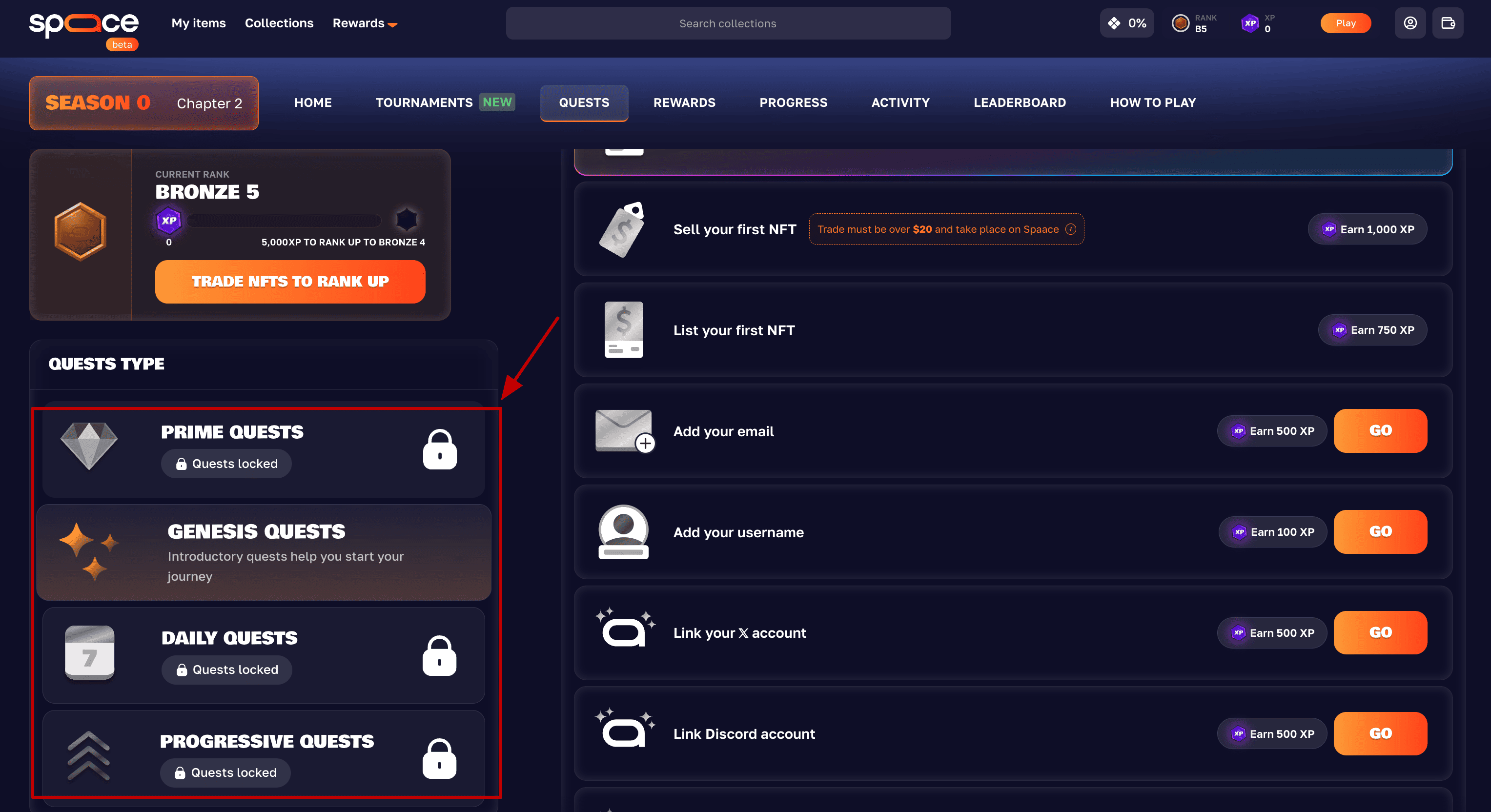Screen dimensions: 1491x812
Task: Click the Search collections field
Action: [x=728, y=23]
